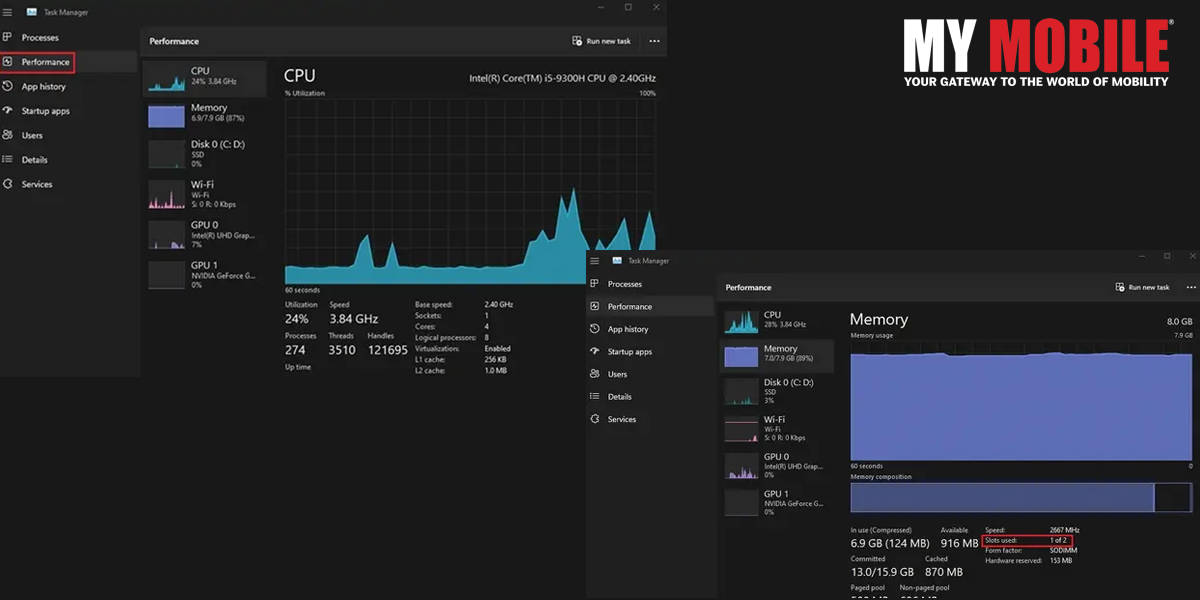Click the 8.0 GB total memory label
This screenshot has width=1200, height=600.
1179,321
